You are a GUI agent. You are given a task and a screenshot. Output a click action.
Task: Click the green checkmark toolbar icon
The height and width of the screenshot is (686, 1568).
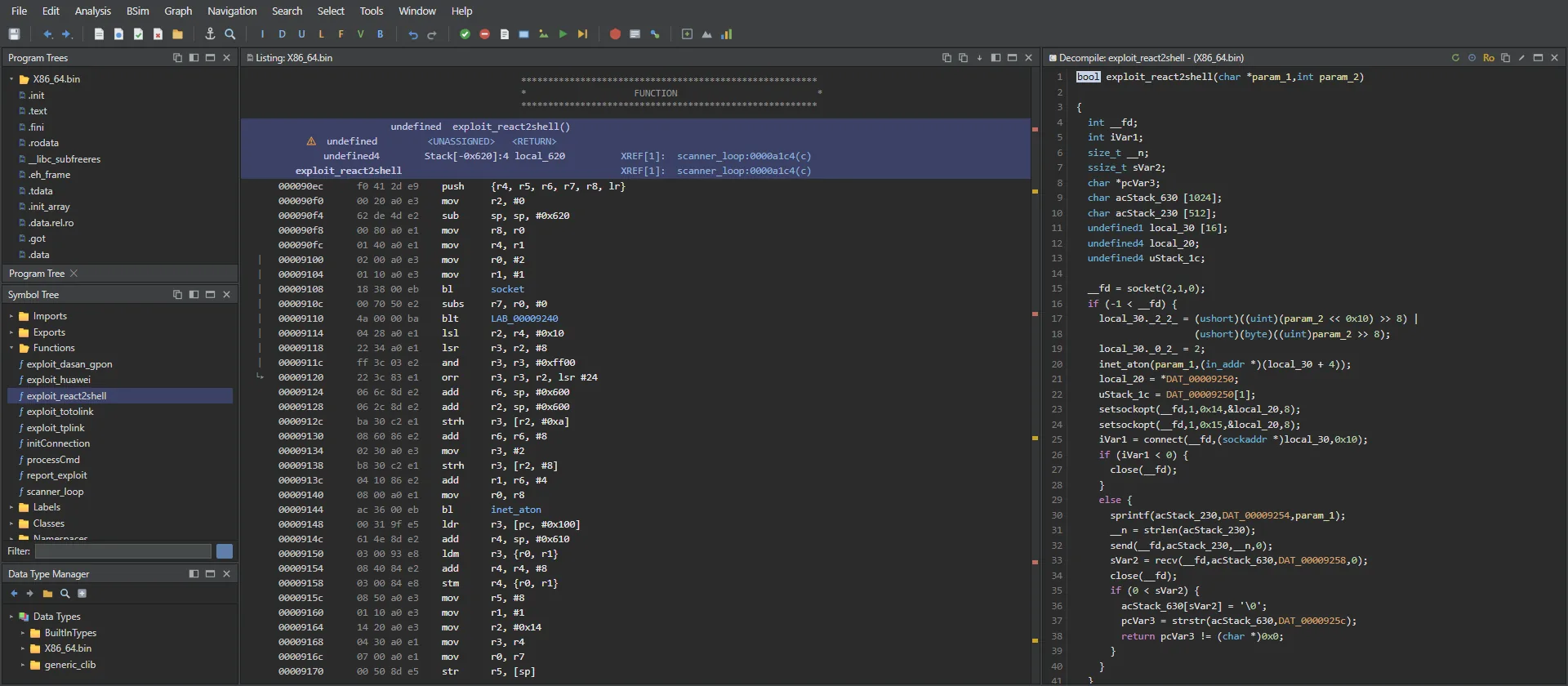tap(465, 34)
